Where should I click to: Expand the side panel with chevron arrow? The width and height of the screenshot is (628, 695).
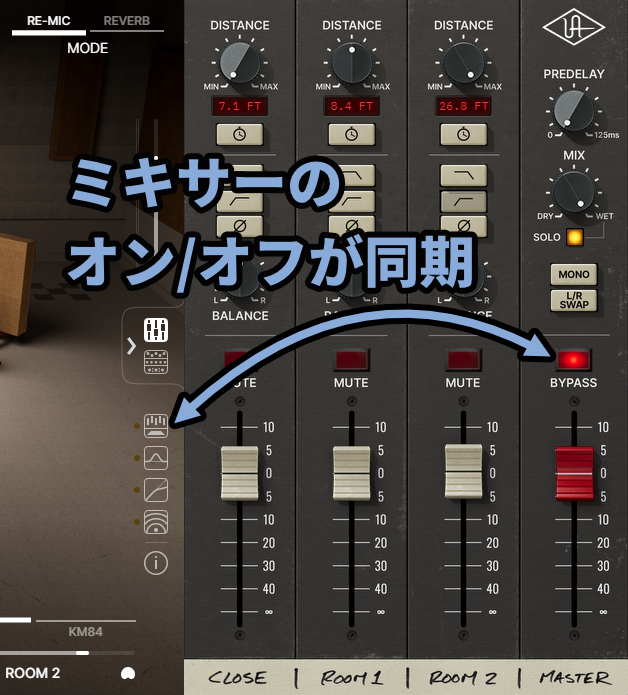tap(131, 346)
